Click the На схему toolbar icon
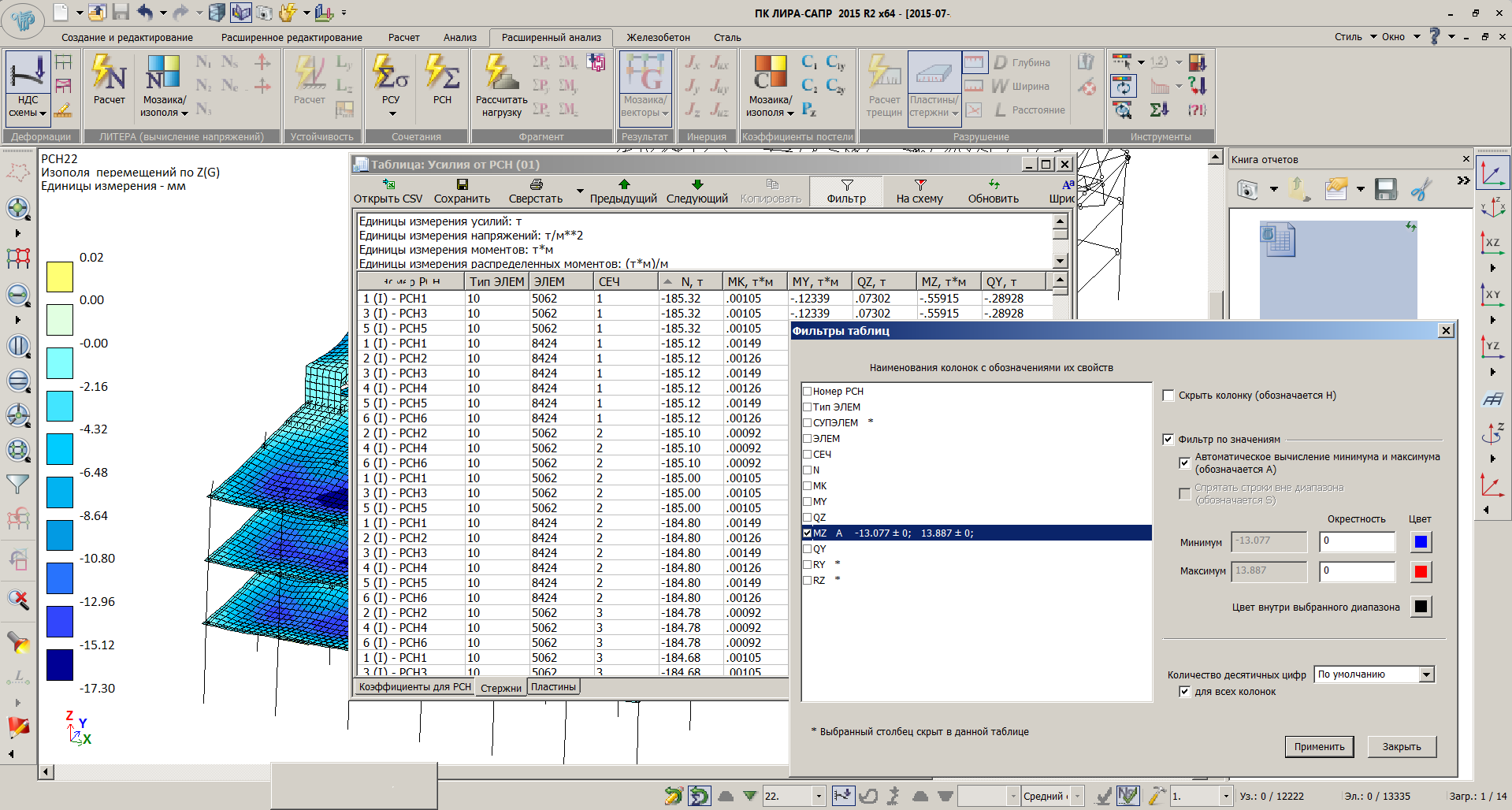This screenshot has width=1512, height=810. coord(919,191)
